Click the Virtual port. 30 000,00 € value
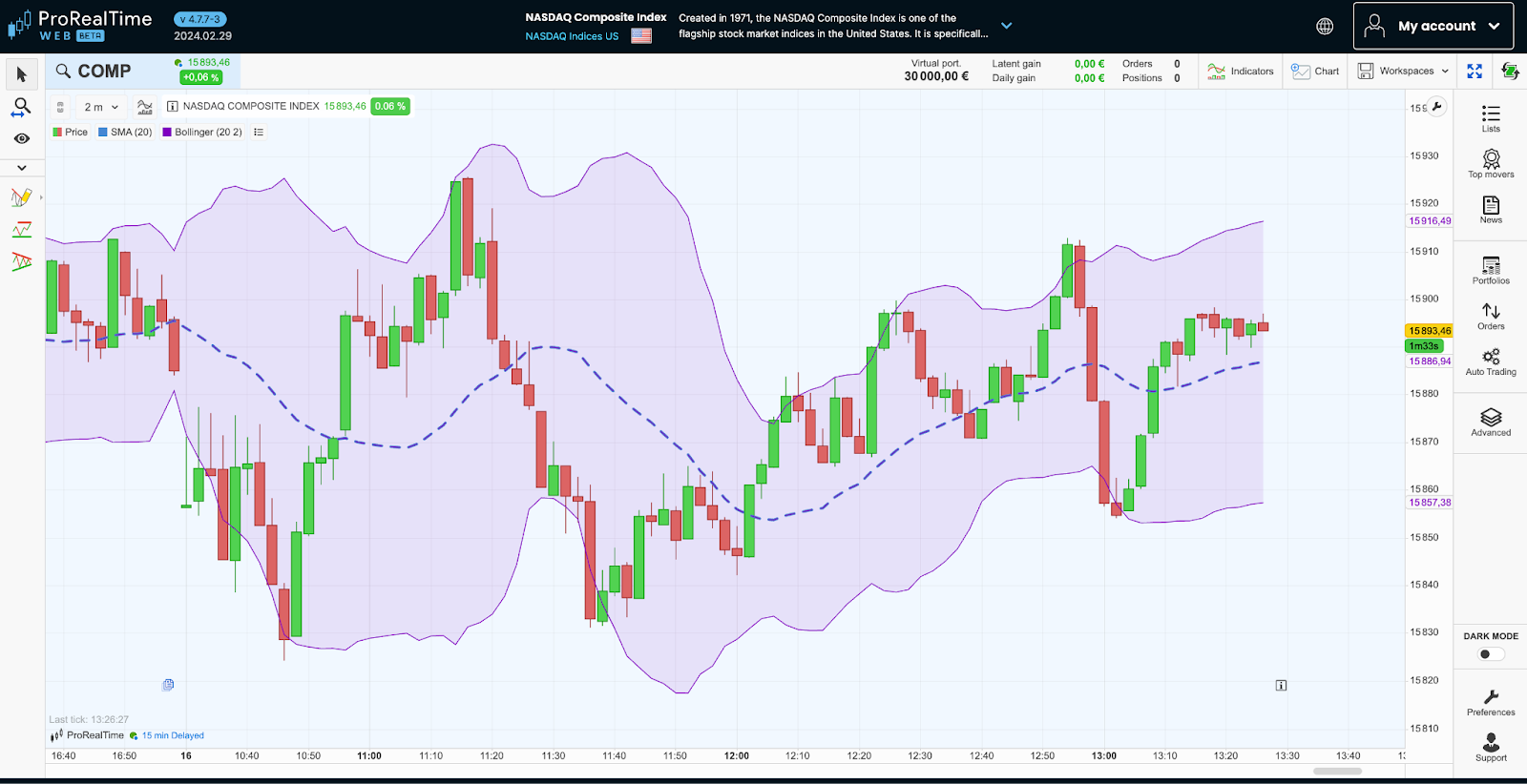Screen dimensions: 1527x784 [x=936, y=76]
